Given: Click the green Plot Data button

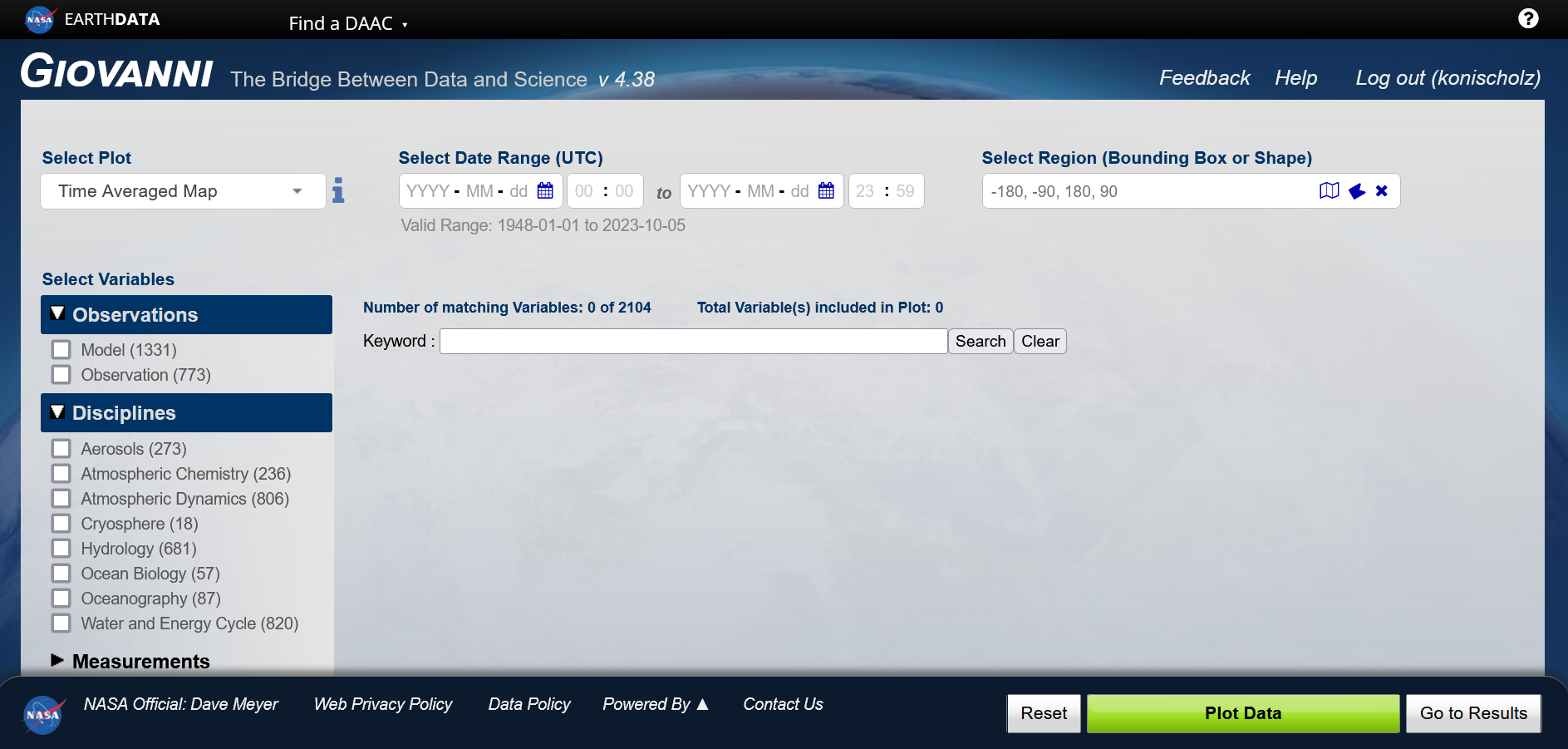Looking at the screenshot, I should (1243, 713).
